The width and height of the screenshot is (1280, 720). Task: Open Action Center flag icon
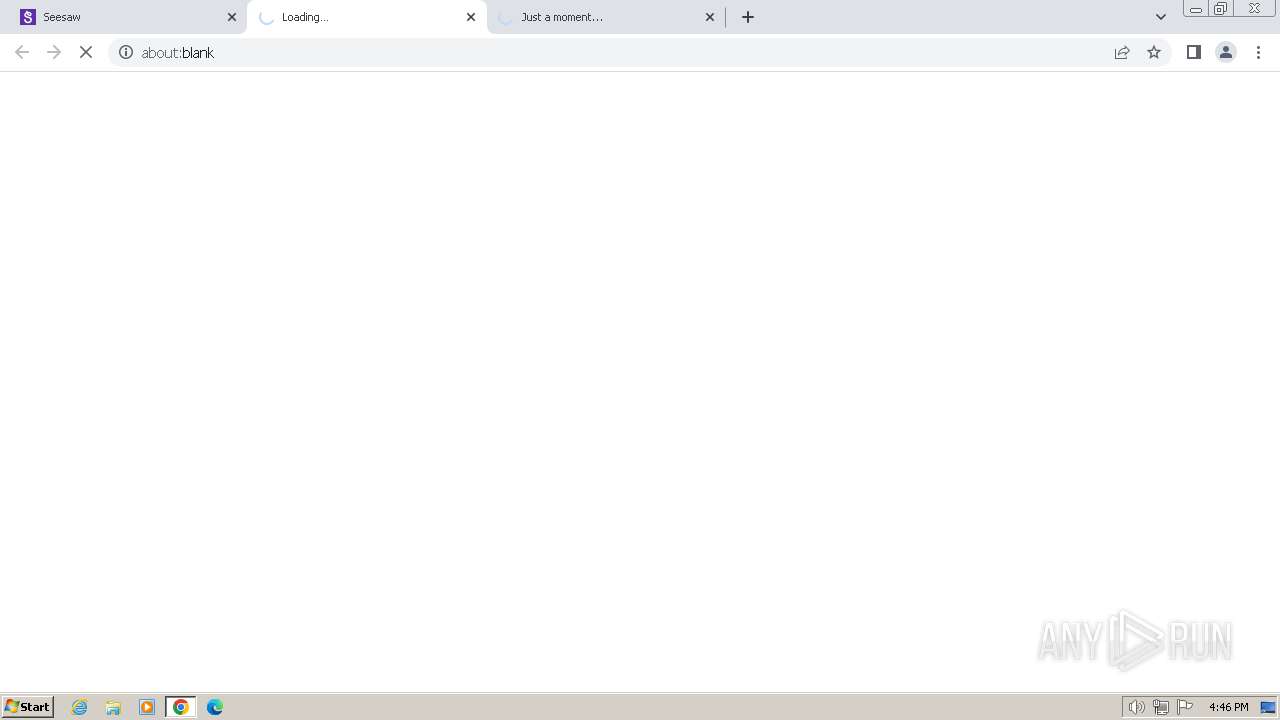tap(1185, 707)
